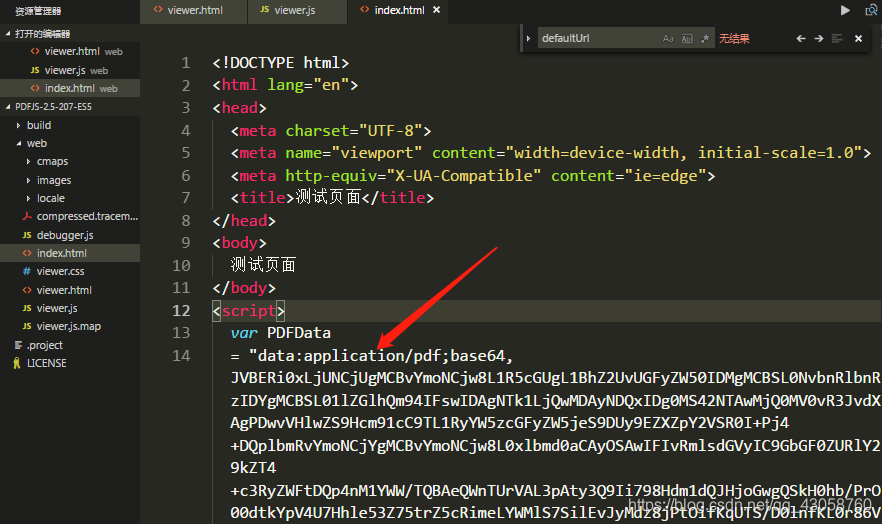Toggle find in selection icon

click(x=837, y=38)
